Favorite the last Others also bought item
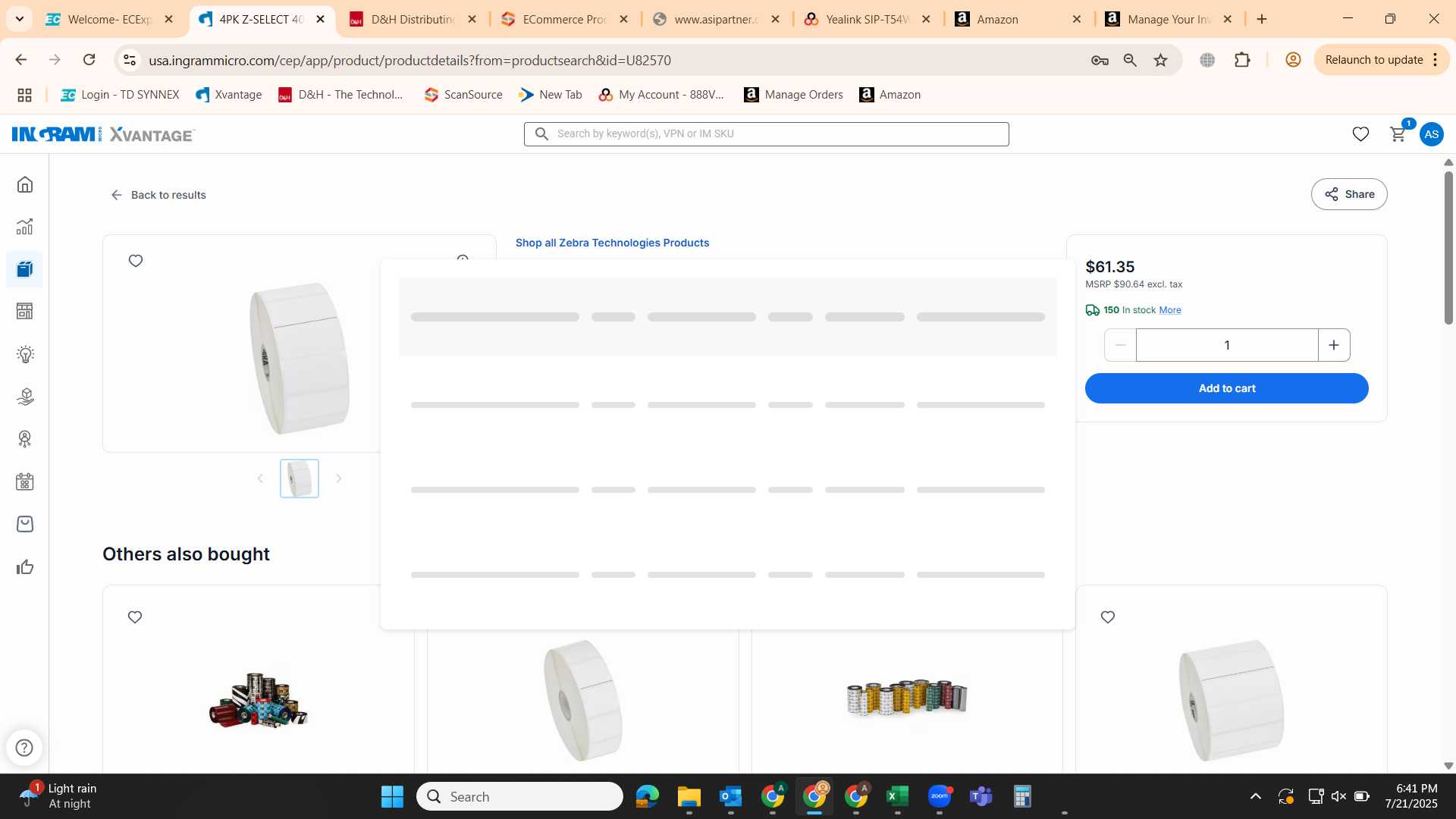The width and height of the screenshot is (1456, 819). (1108, 617)
